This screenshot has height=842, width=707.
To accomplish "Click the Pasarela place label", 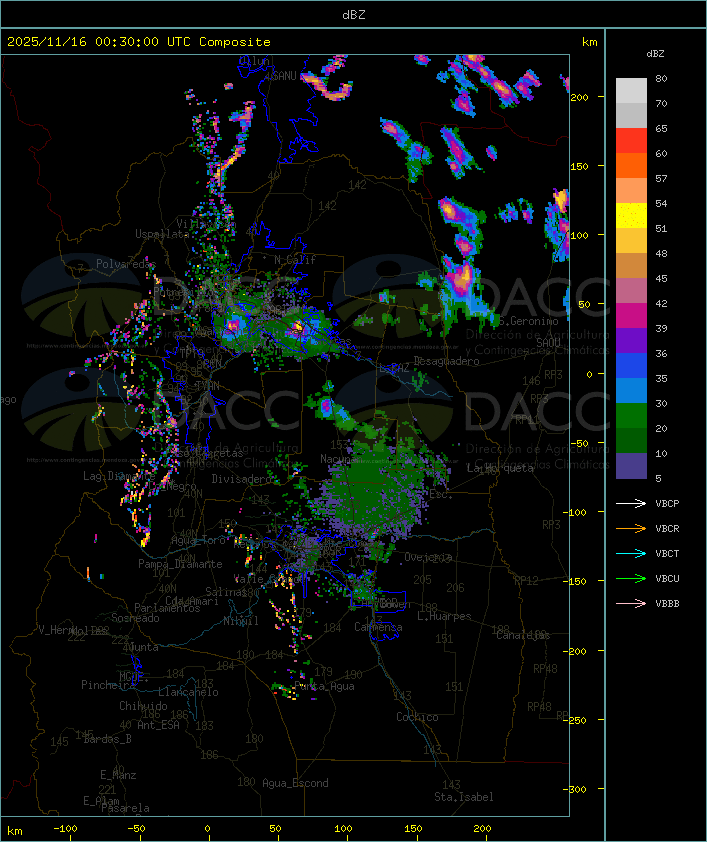I will click(x=125, y=808).
